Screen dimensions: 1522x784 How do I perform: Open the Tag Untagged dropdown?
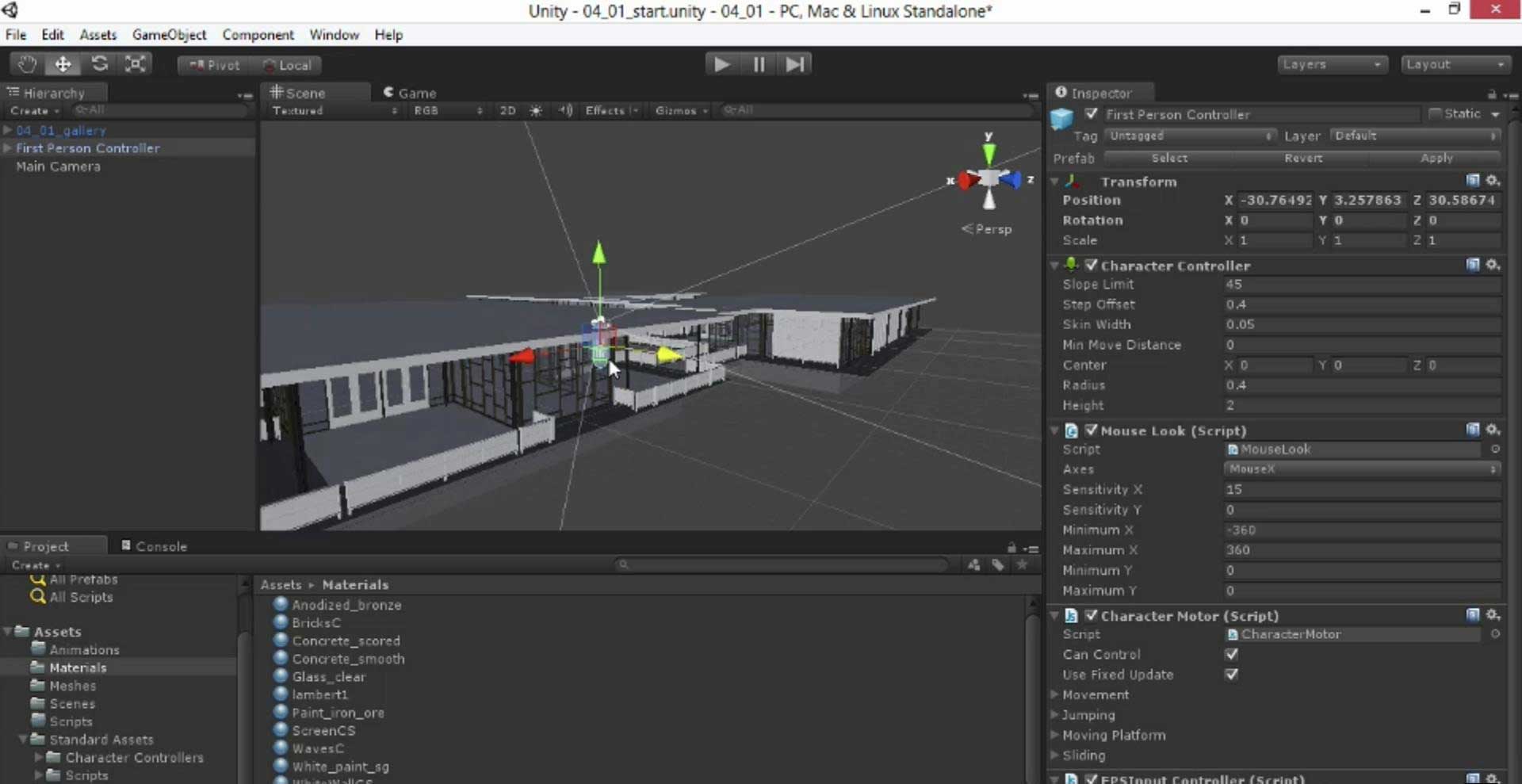point(1190,136)
